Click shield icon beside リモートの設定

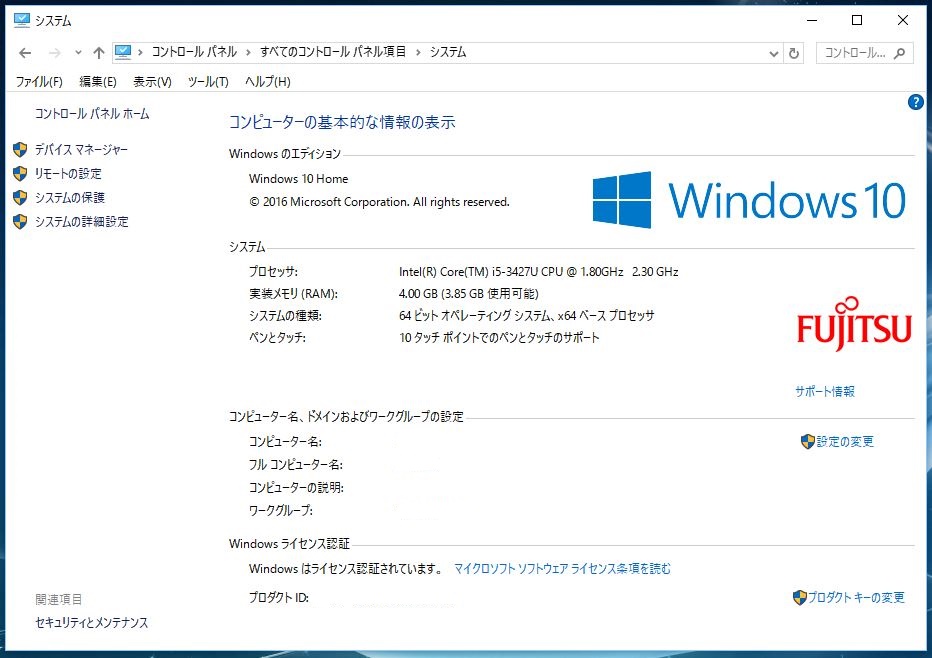click(x=20, y=174)
